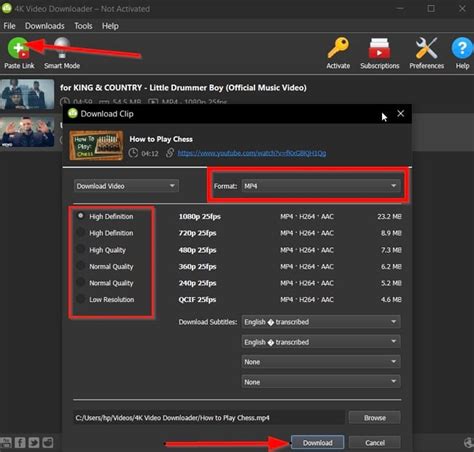The image size is (474, 452).
Task: Select High Definition 1080p radio button
Action: pos(81,216)
